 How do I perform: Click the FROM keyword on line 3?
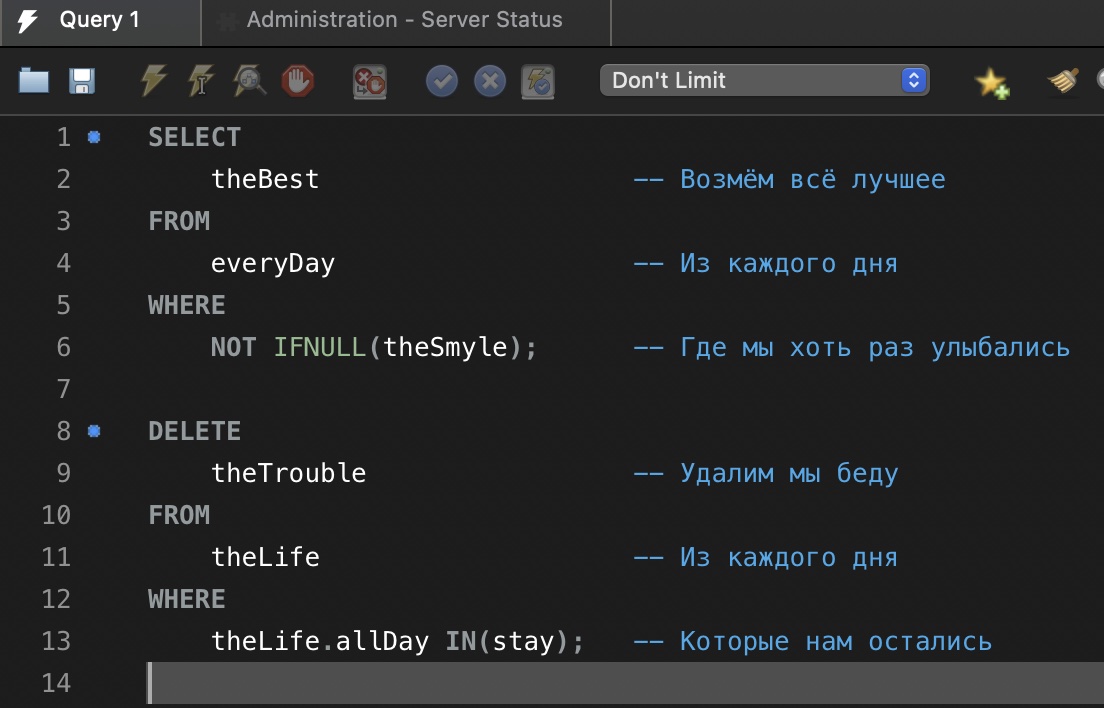(x=179, y=221)
